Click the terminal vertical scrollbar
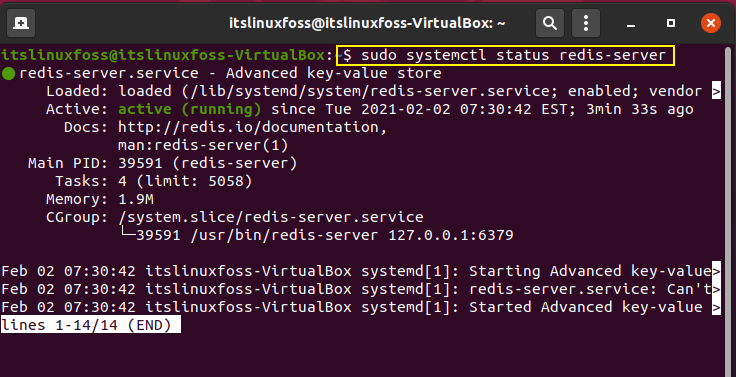Screen dimensions: 736x377 [x=728, y=207]
